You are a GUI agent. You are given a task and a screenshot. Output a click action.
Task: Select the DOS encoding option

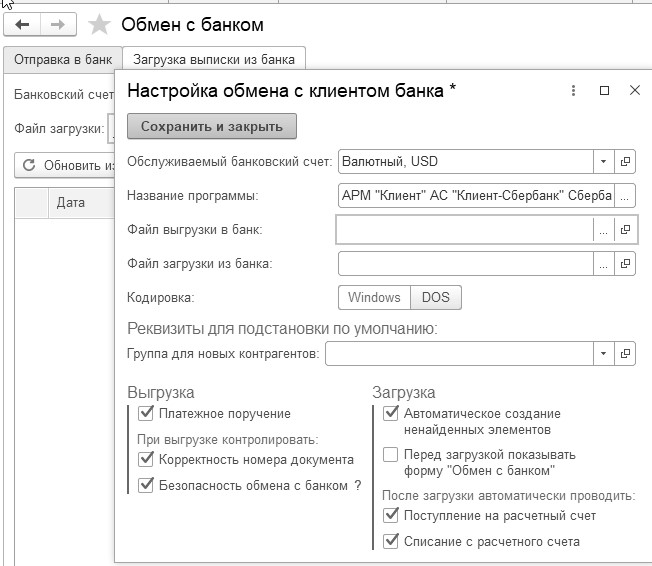point(436,297)
